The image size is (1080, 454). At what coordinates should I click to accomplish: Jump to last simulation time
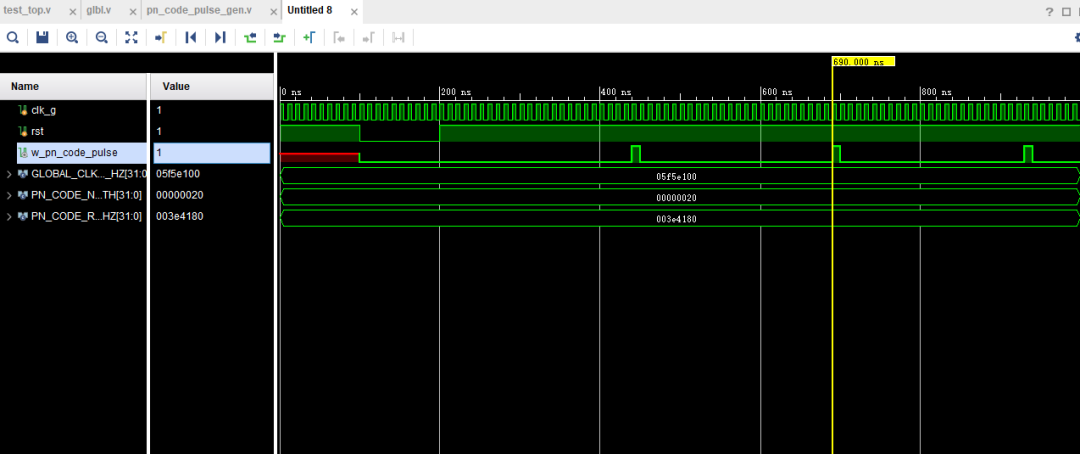[x=220, y=37]
